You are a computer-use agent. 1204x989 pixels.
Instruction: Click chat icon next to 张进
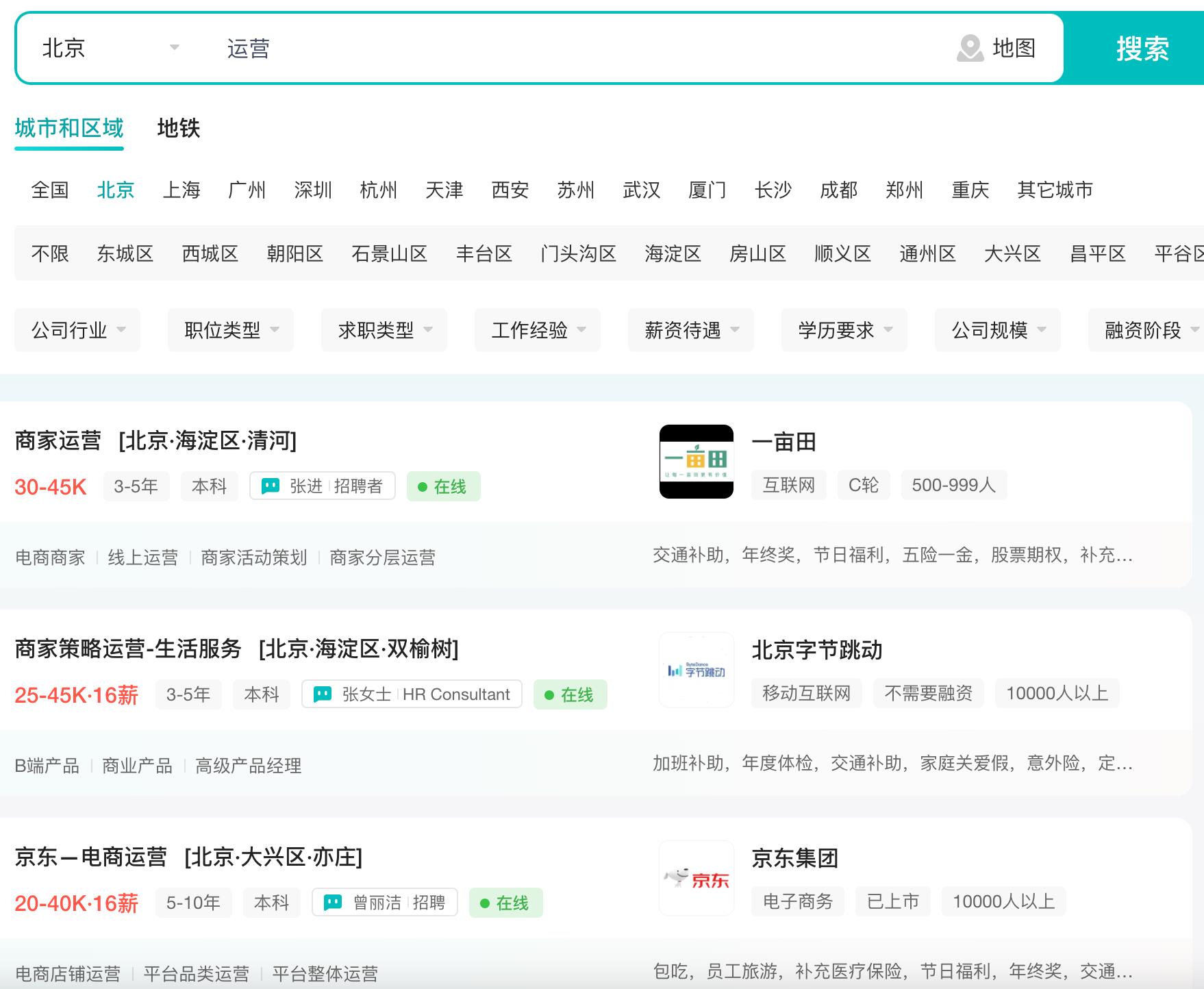click(271, 486)
